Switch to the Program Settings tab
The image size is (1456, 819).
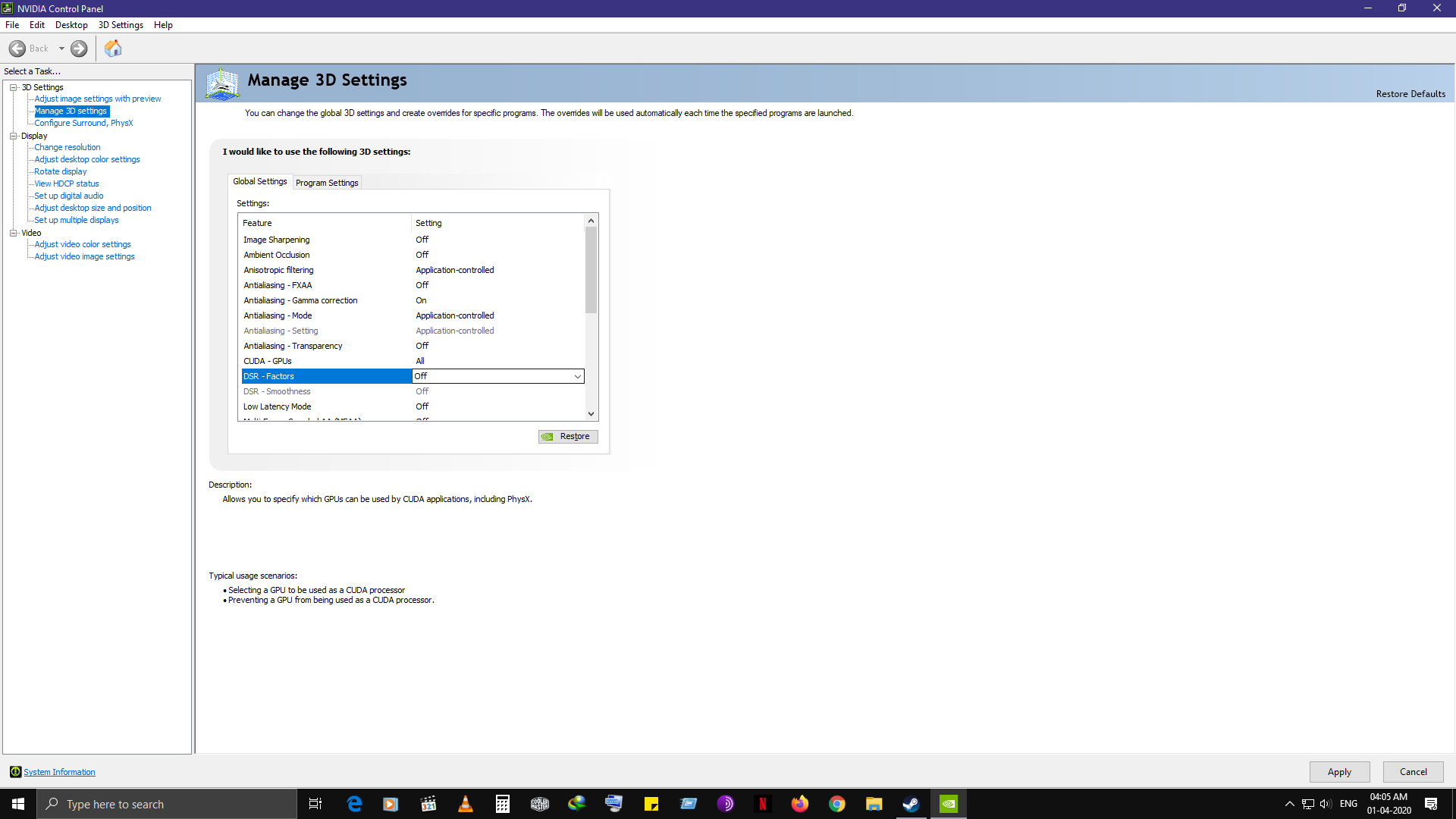coord(327,183)
